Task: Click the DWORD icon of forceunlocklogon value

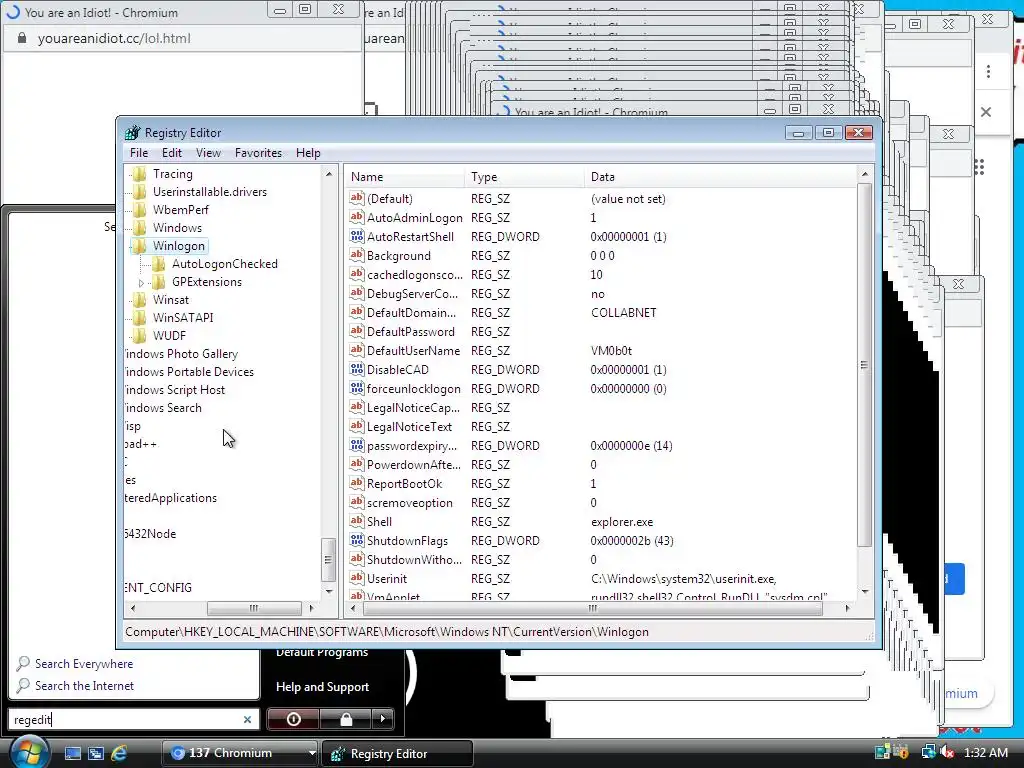Action: pyautogui.click(x=357, y=388)
